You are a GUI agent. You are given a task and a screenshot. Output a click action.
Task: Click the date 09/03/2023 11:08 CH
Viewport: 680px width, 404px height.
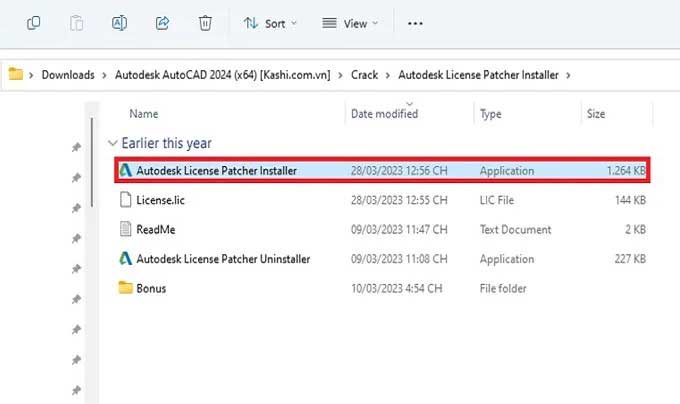[399, 259]
